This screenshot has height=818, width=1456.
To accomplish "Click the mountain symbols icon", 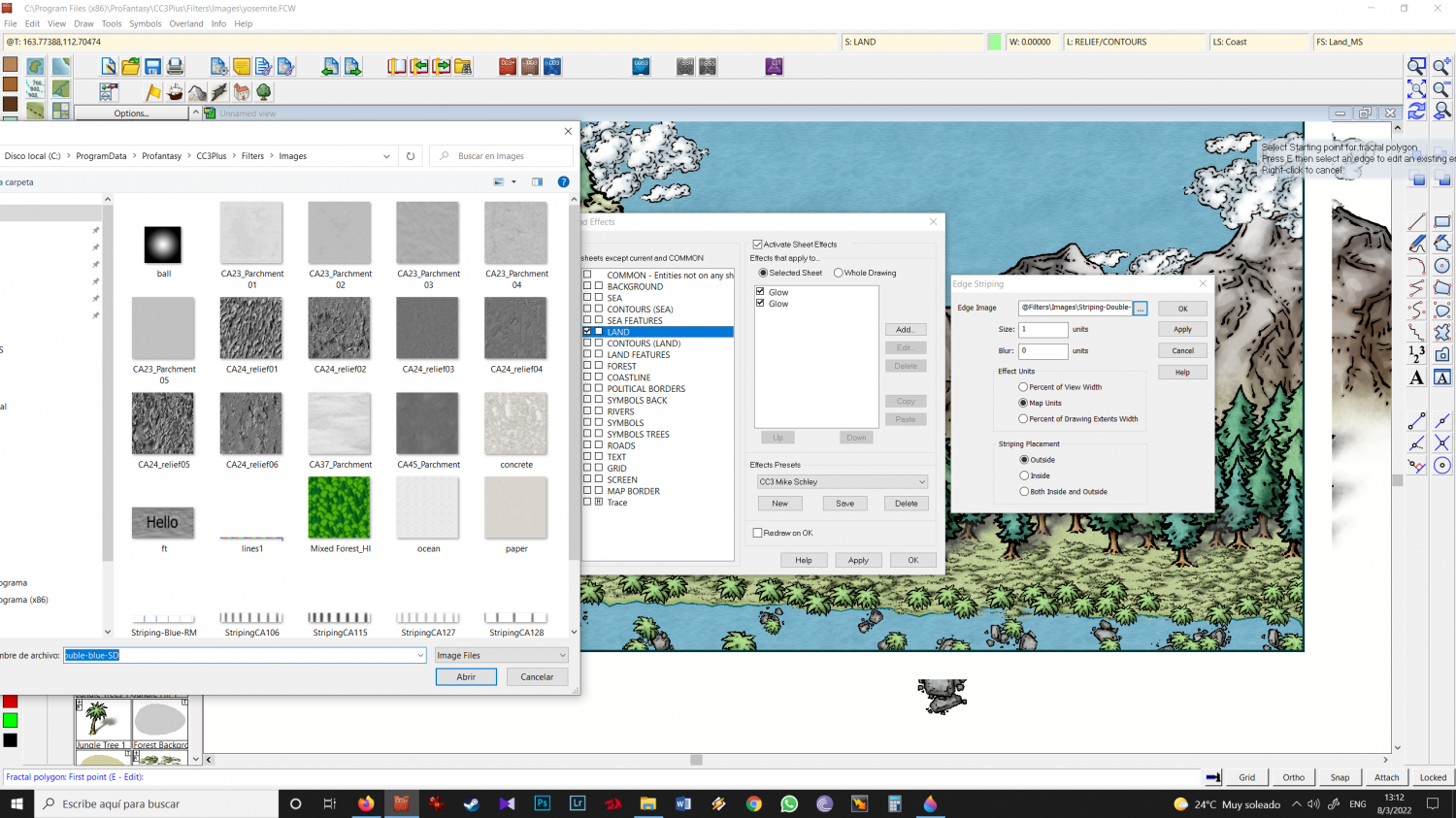I will (x=197, y=91).
